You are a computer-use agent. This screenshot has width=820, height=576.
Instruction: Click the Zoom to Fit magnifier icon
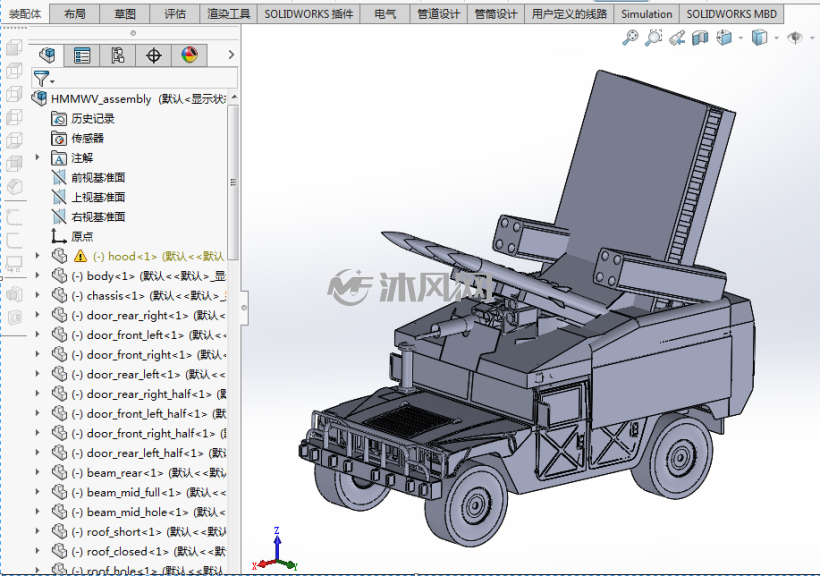coord(630,38)
